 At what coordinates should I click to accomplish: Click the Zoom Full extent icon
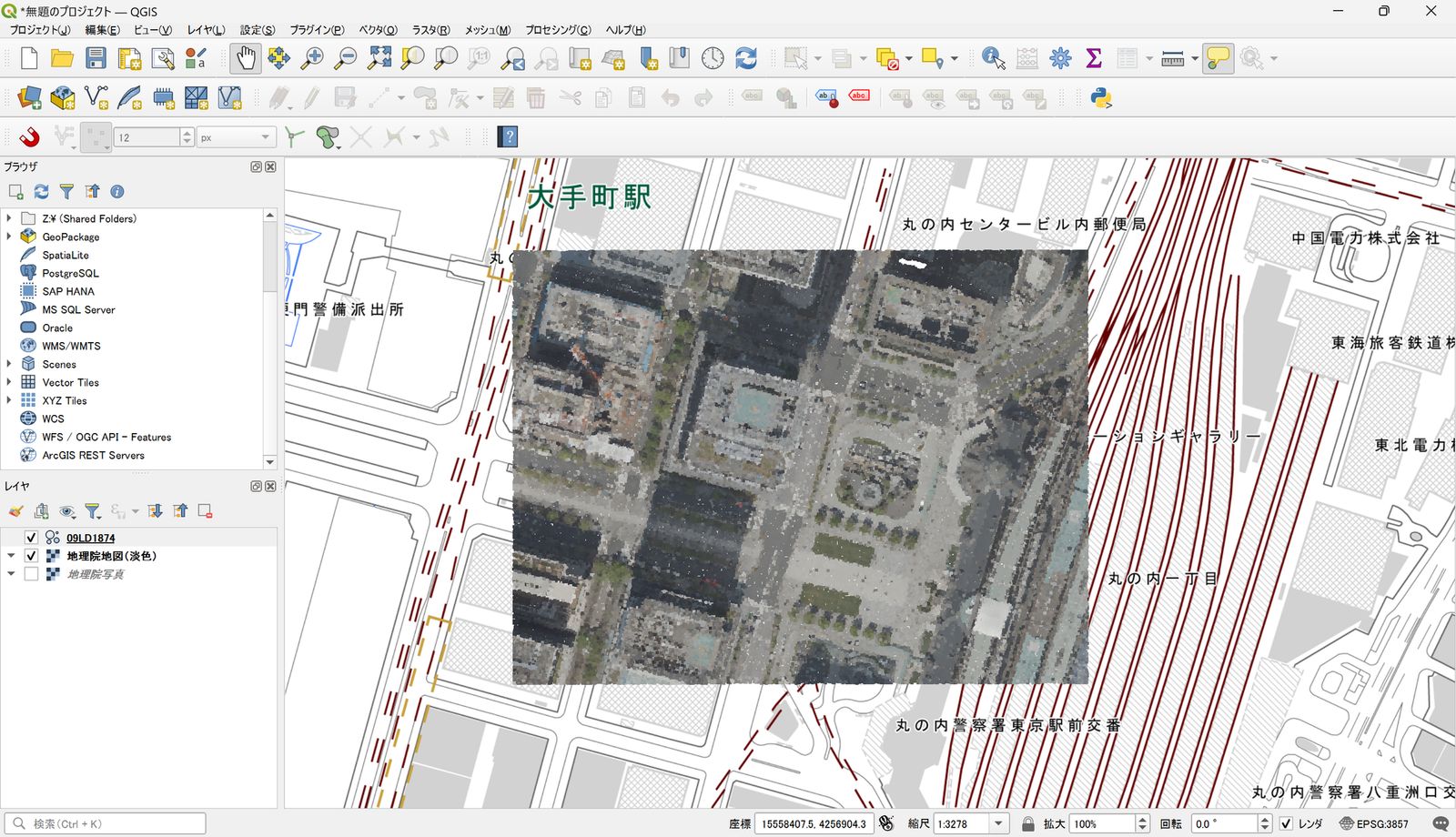(x=379, y=58)
